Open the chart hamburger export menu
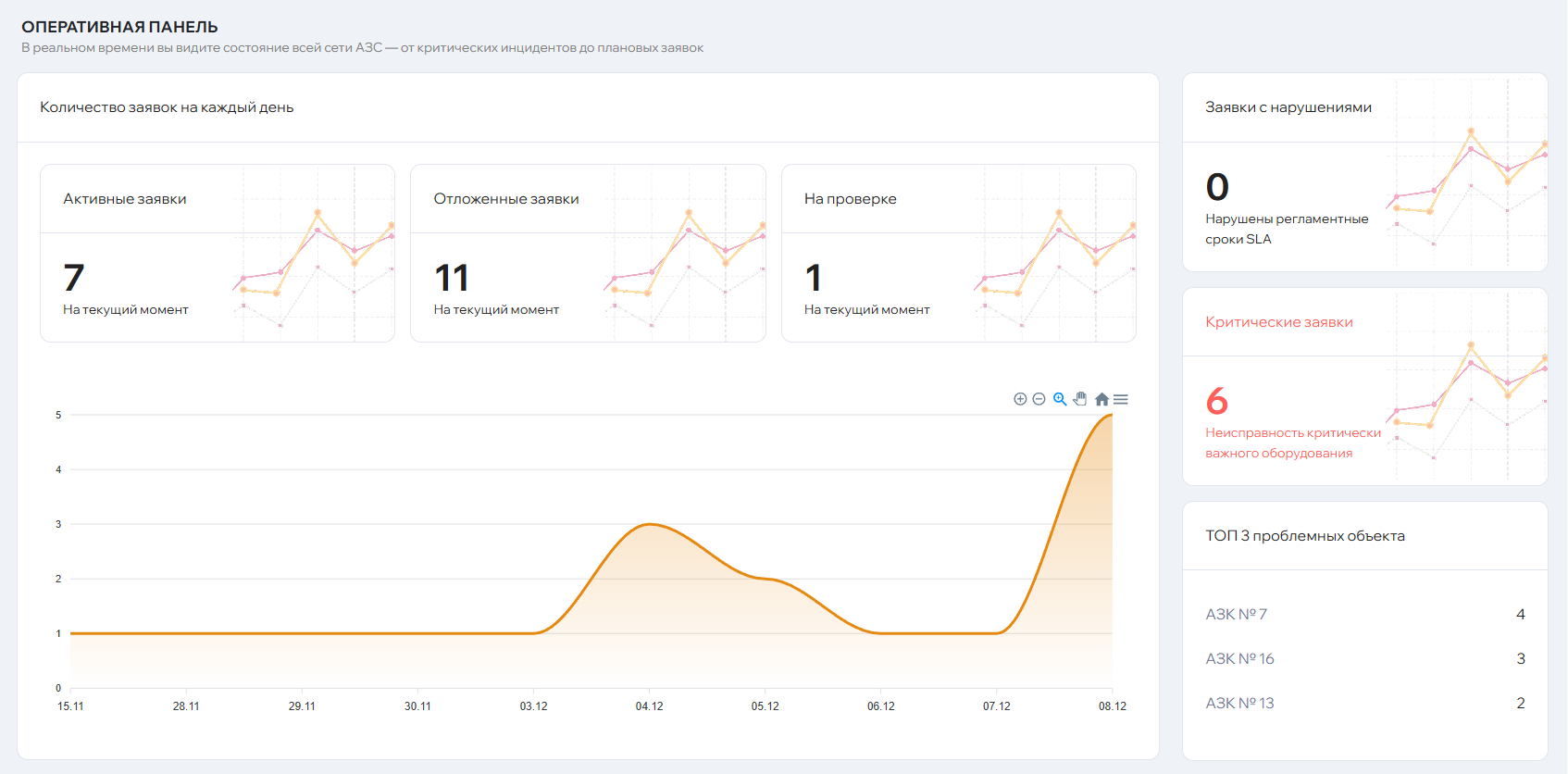This screenshot has width=1568, height=774. click(x=1121, y=399)
